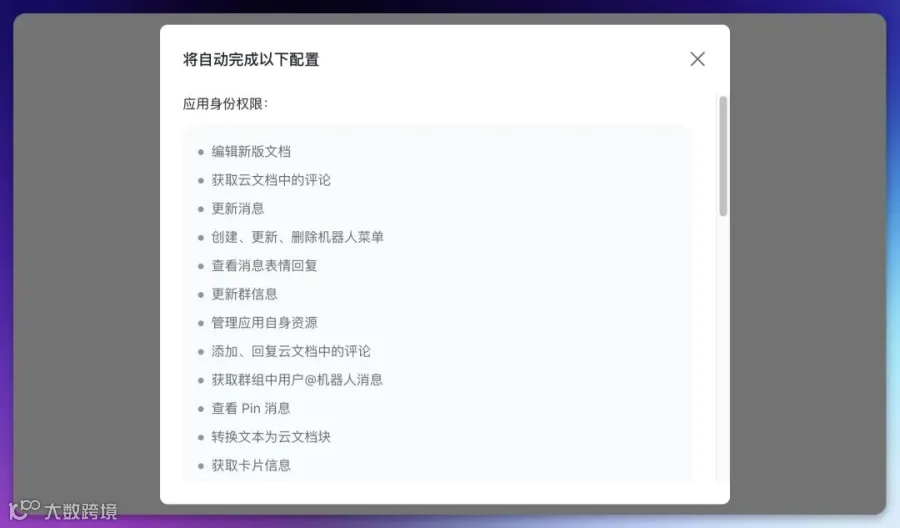The height and width of the screenshot is (528, 900).
Task: Select 添加、回复云文档中的评论 permission item
Action: tap(291, 351)
